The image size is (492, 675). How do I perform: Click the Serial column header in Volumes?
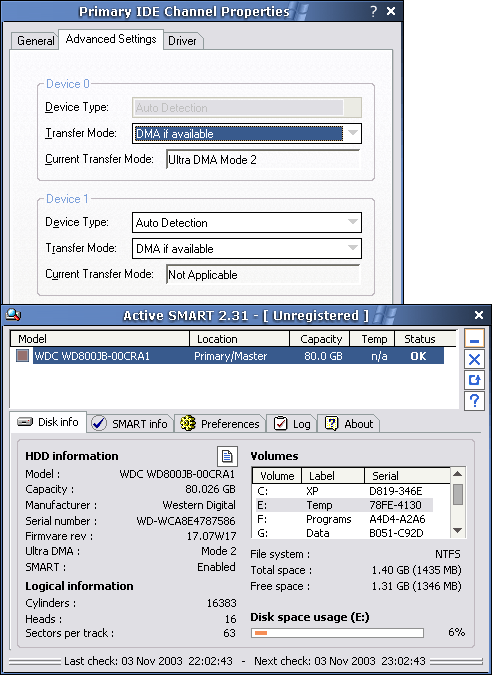407,476
